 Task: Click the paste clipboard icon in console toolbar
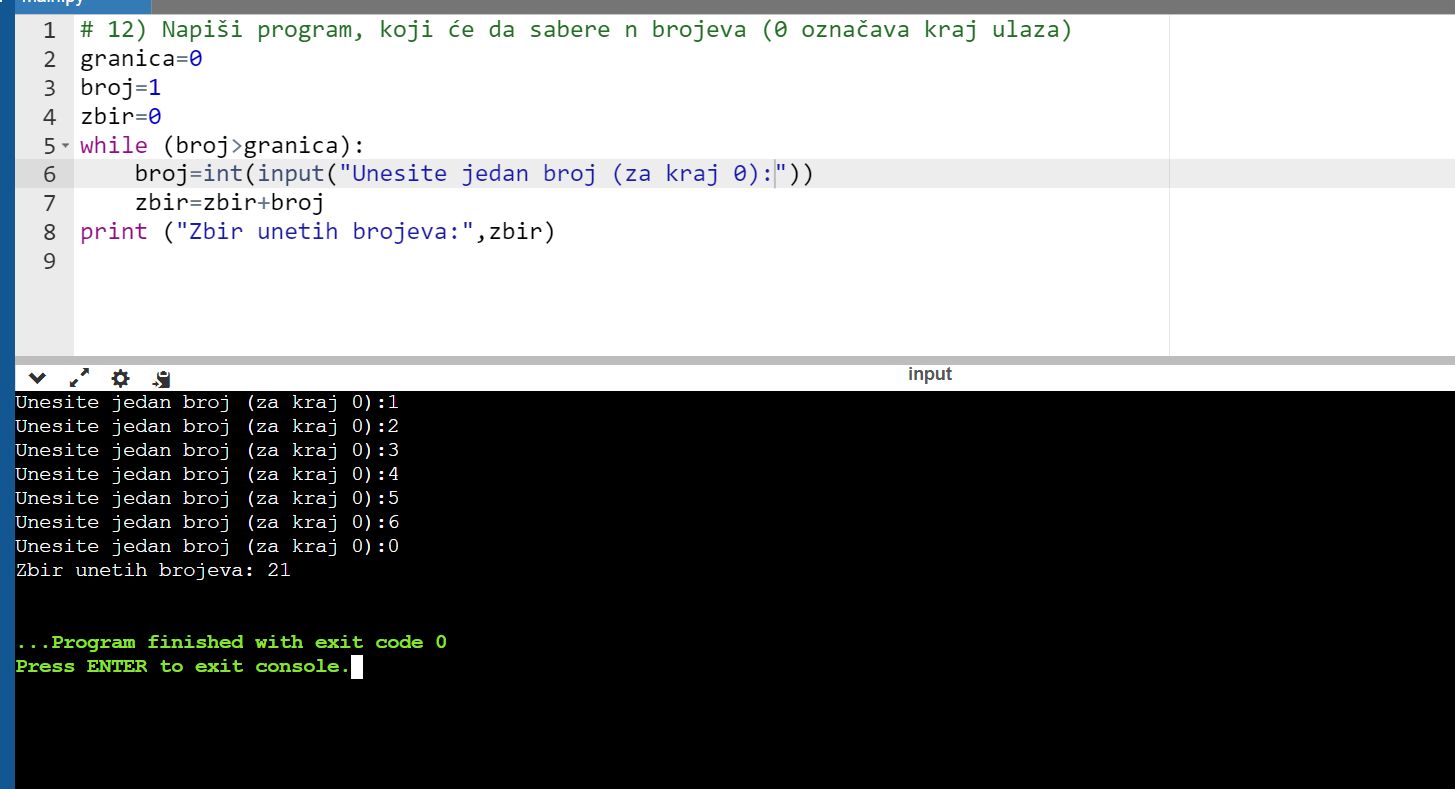tap(162, 378)
